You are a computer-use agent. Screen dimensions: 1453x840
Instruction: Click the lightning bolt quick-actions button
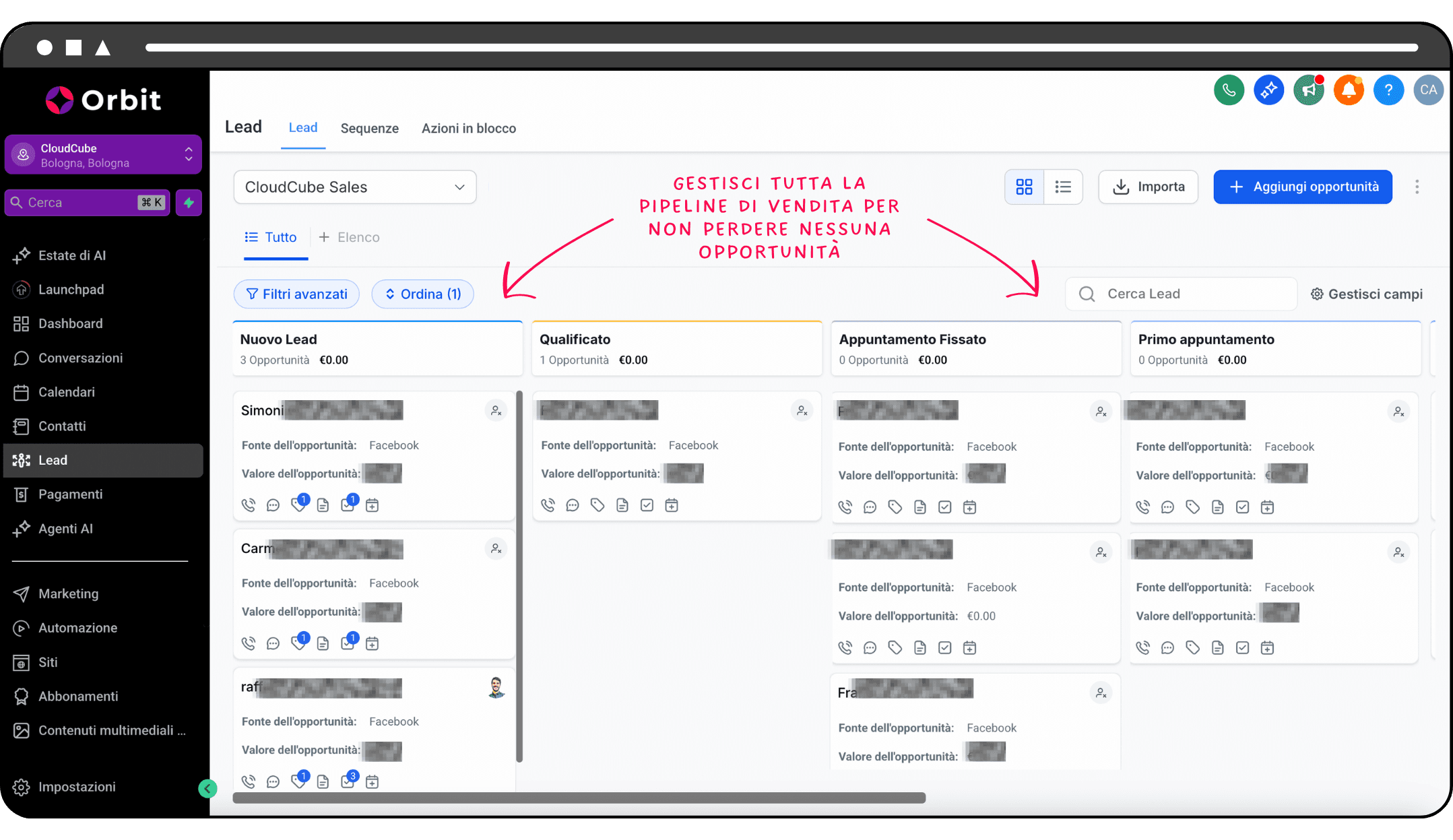(x=189, y=203)
